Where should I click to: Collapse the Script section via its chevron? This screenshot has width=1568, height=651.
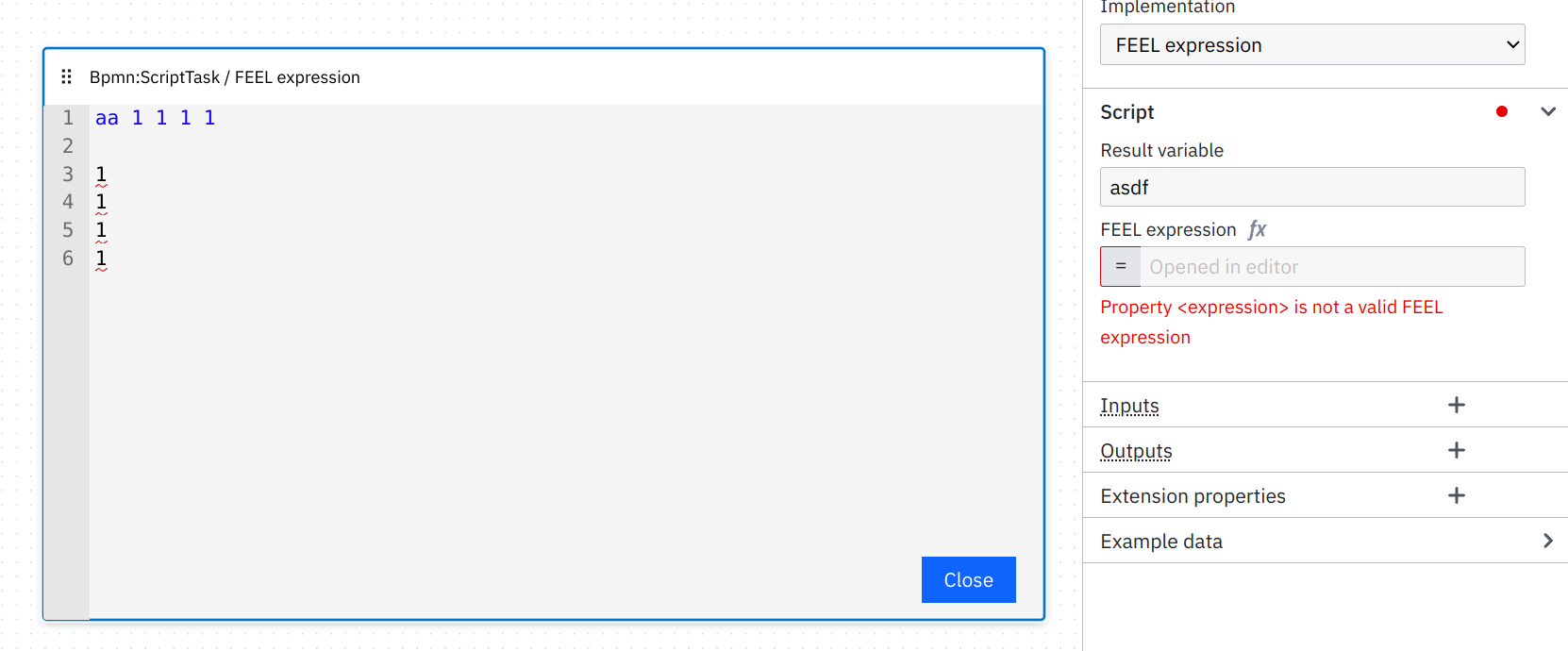(x=1548, y=111)
